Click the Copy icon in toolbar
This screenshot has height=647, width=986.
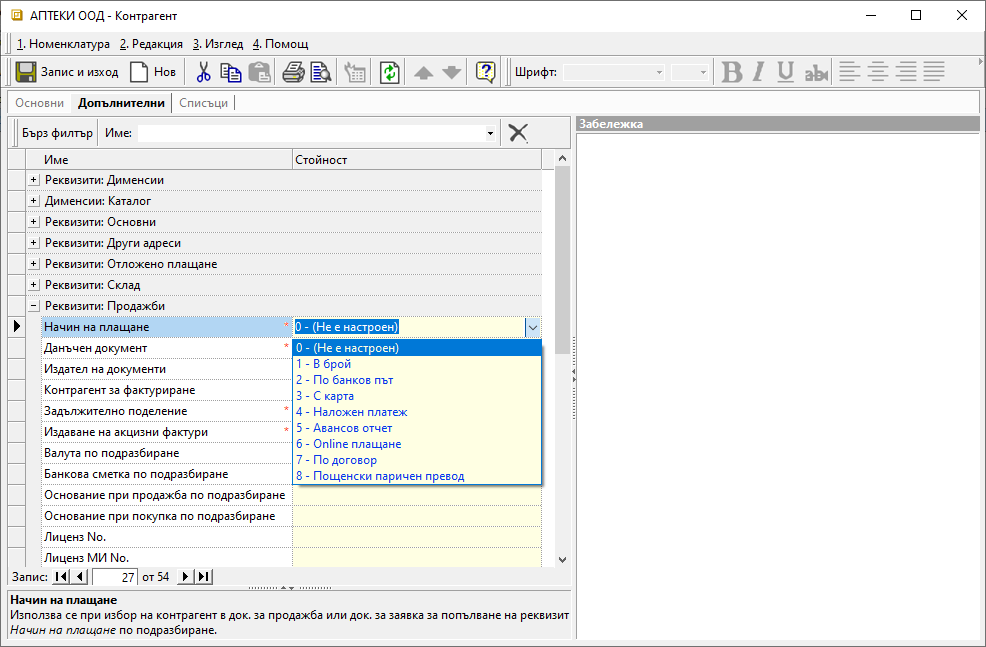tap(231, 72)
